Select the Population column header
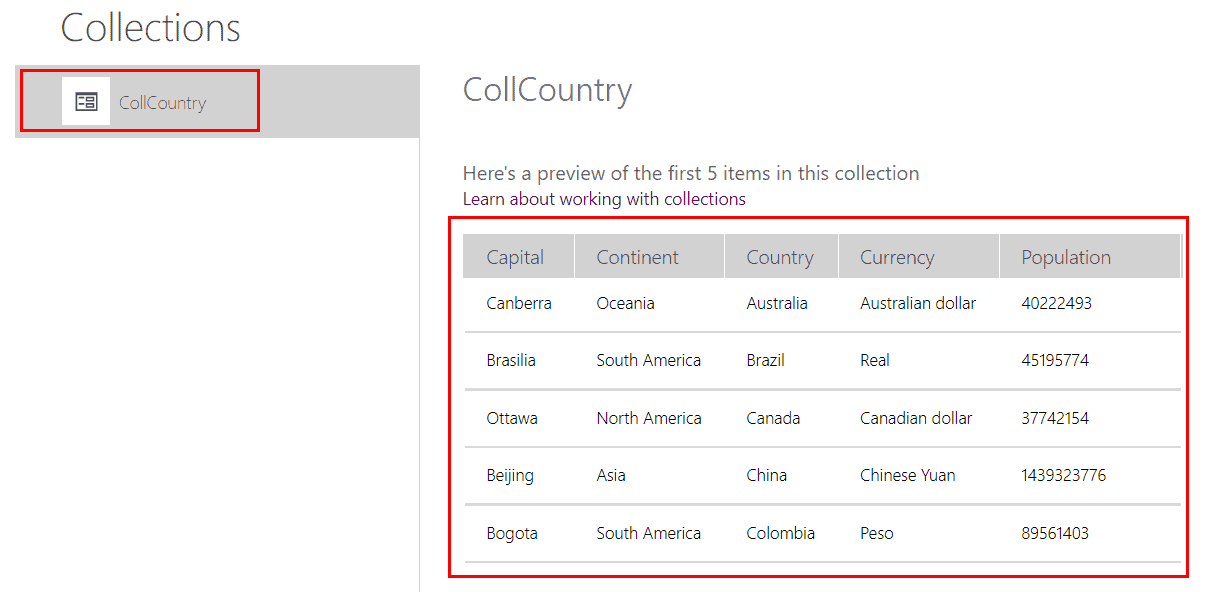The image size is (1217, 592). click(1064, 256)
